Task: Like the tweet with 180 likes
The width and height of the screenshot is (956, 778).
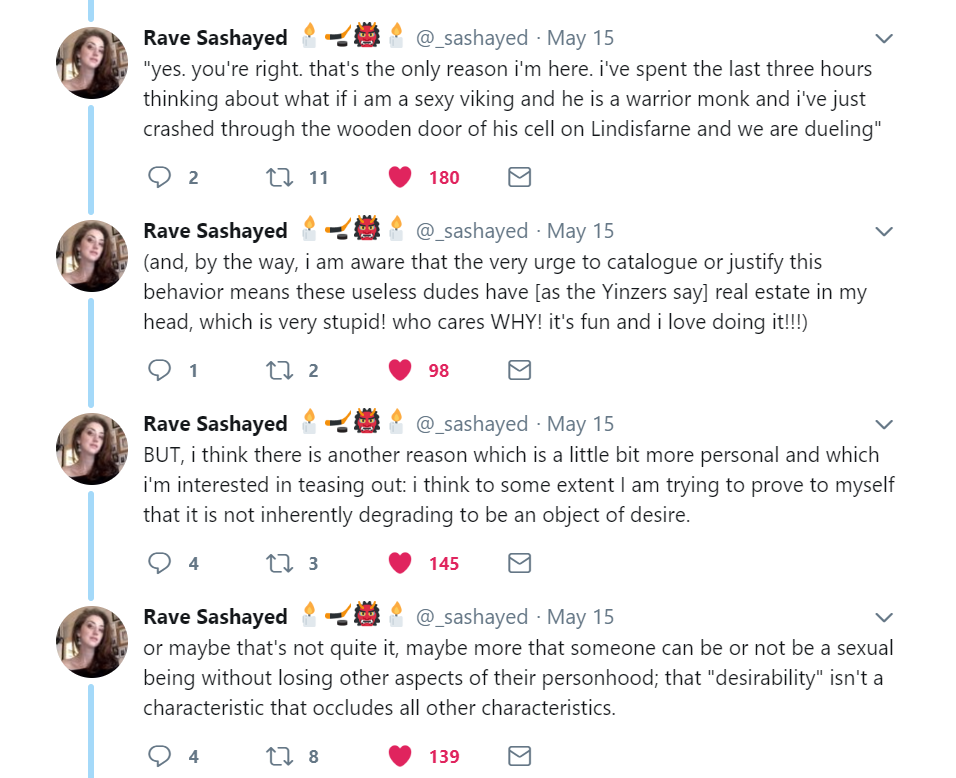Action: (x=400, y=178)
